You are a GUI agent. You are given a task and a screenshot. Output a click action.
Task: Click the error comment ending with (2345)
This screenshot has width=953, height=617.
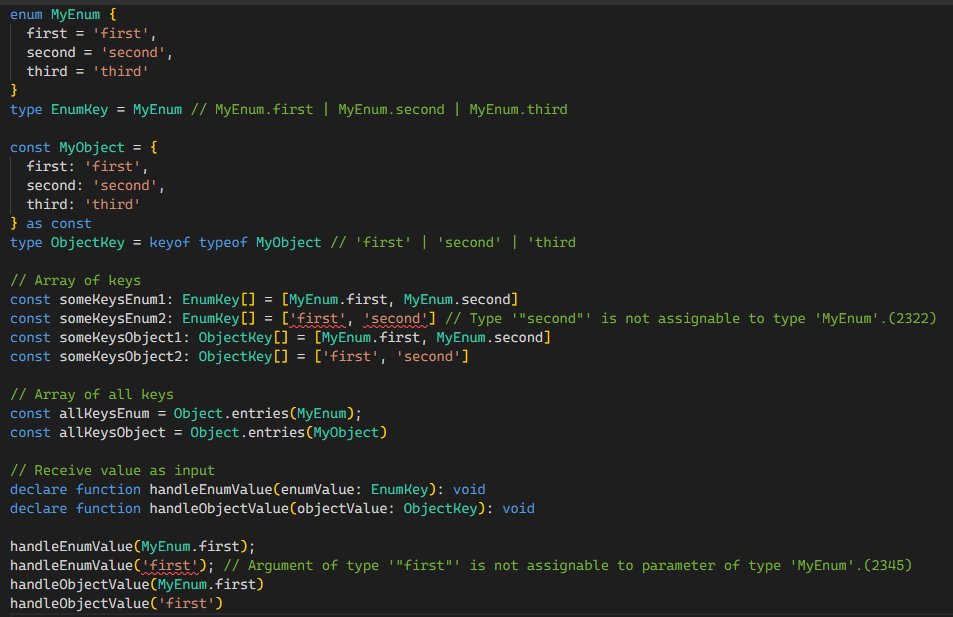coord(568,565)
